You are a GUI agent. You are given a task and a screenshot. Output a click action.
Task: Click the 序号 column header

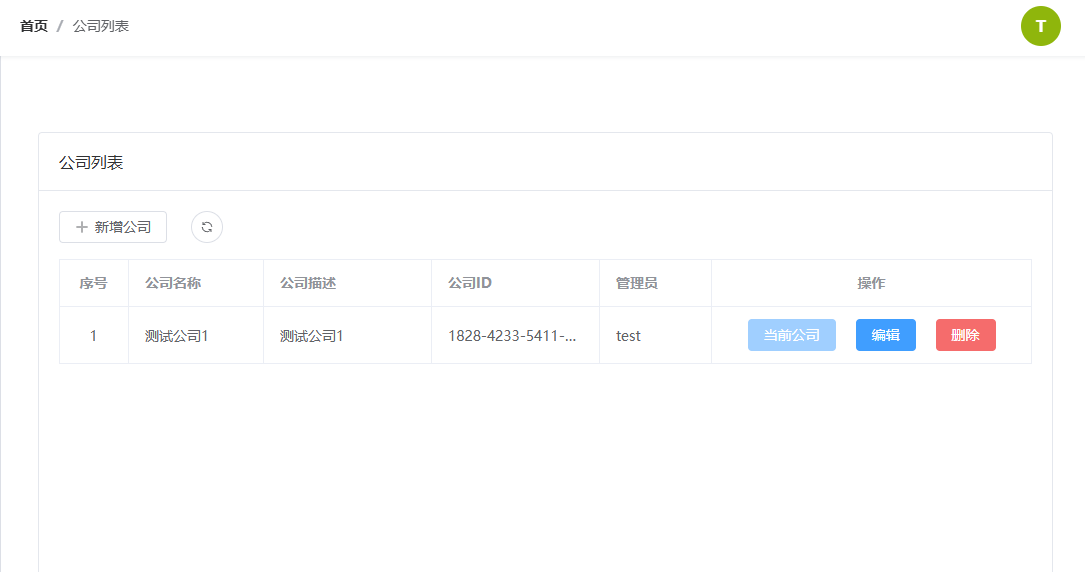pos(94,283)
